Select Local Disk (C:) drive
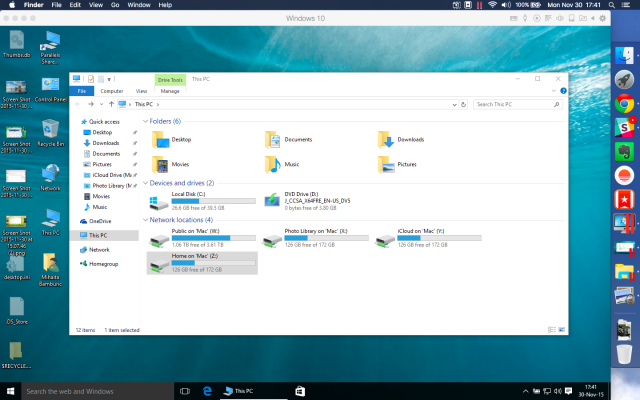The height and width of the screenshot is (400, 640). [x=202, y=201]
